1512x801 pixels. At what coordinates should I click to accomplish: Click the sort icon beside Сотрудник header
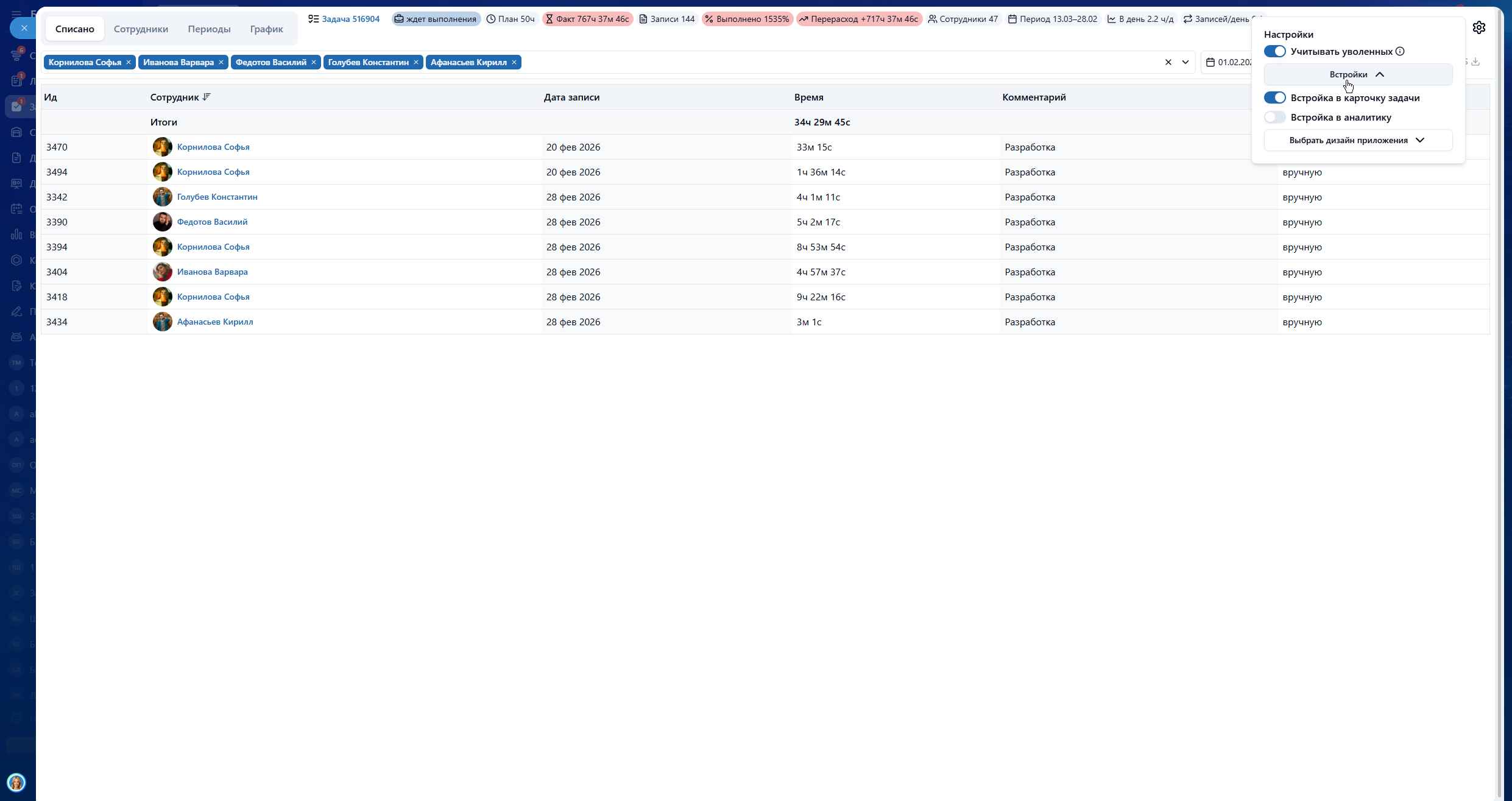(x=207, y=97)
